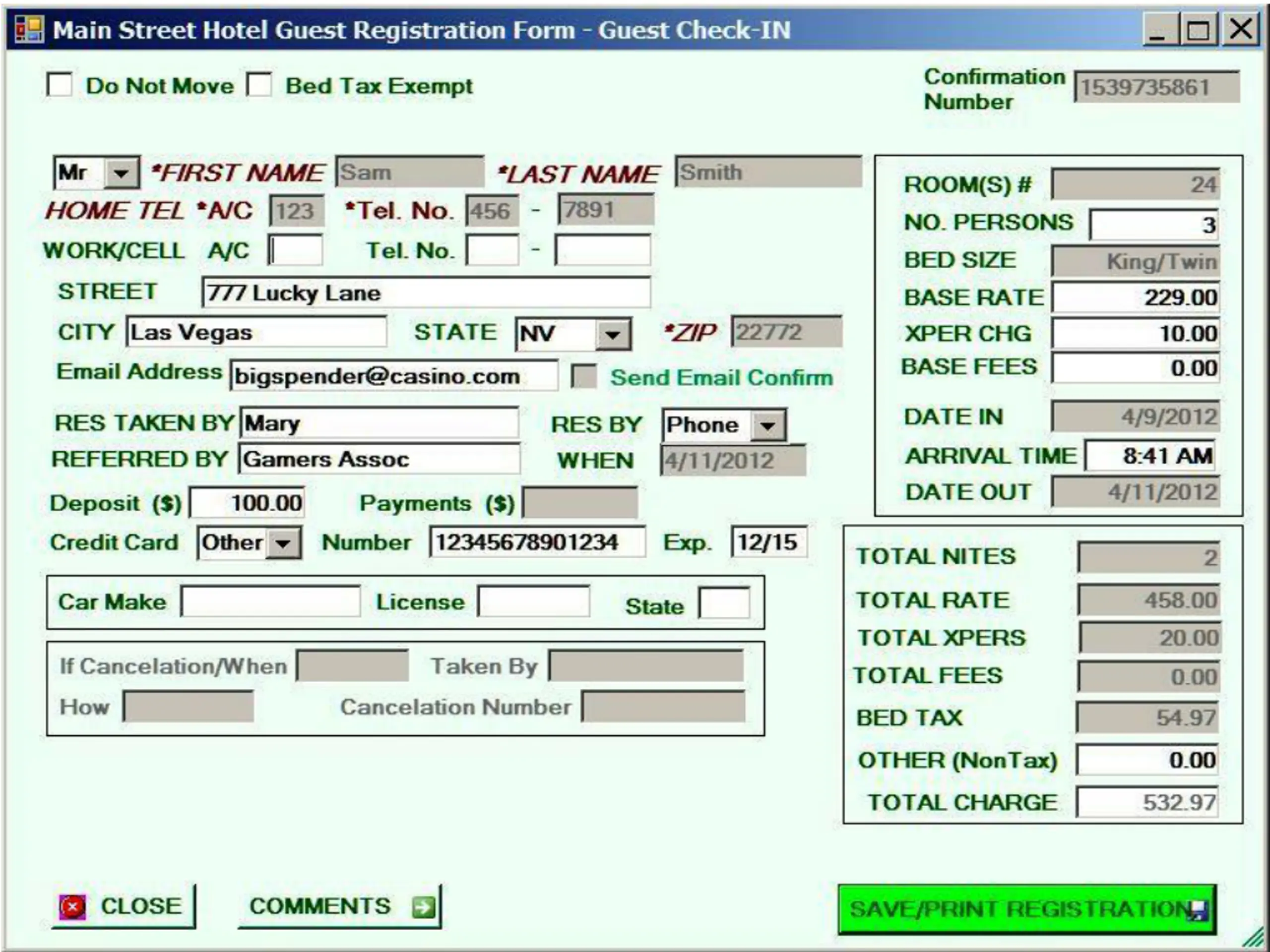Click the Confirmation Number field

pos(1157,87)
